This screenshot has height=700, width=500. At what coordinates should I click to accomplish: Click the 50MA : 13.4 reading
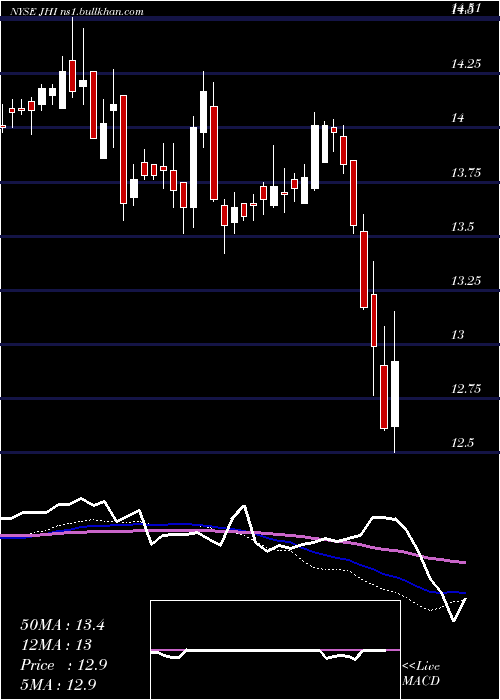(62, 625)
